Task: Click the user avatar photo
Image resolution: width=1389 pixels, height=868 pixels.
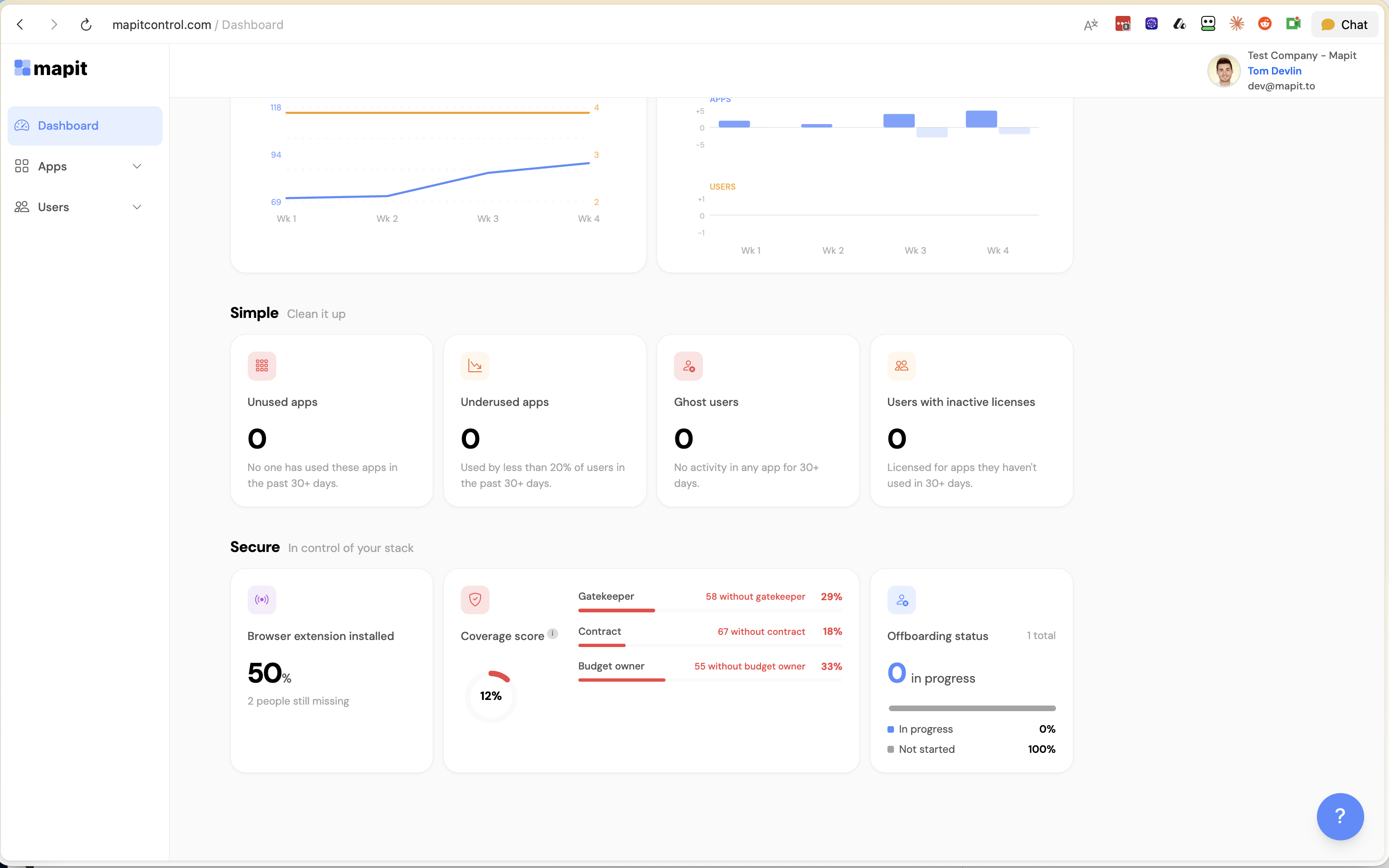Action: pyautogui.click(x=1224, y=71)
